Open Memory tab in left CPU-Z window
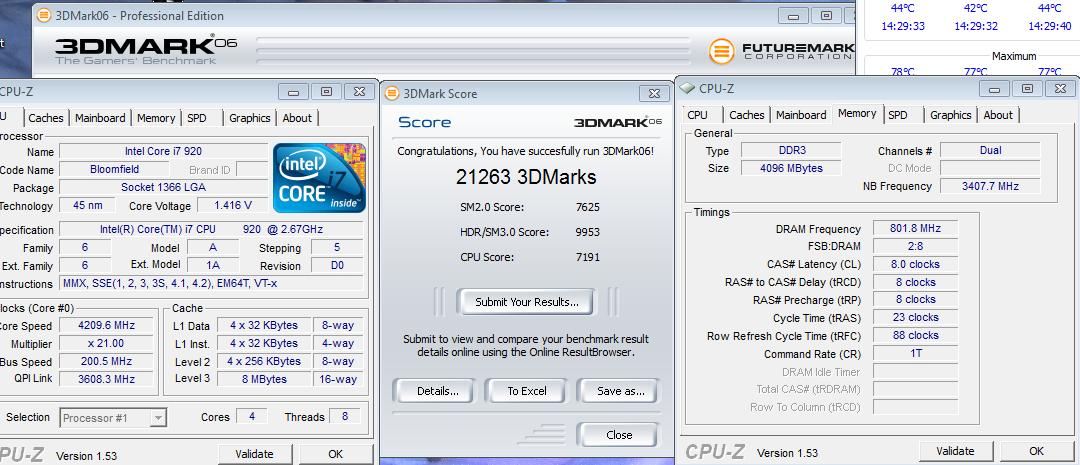Image resolution: width=1080 pixels, height=465 pixels. 156,118
